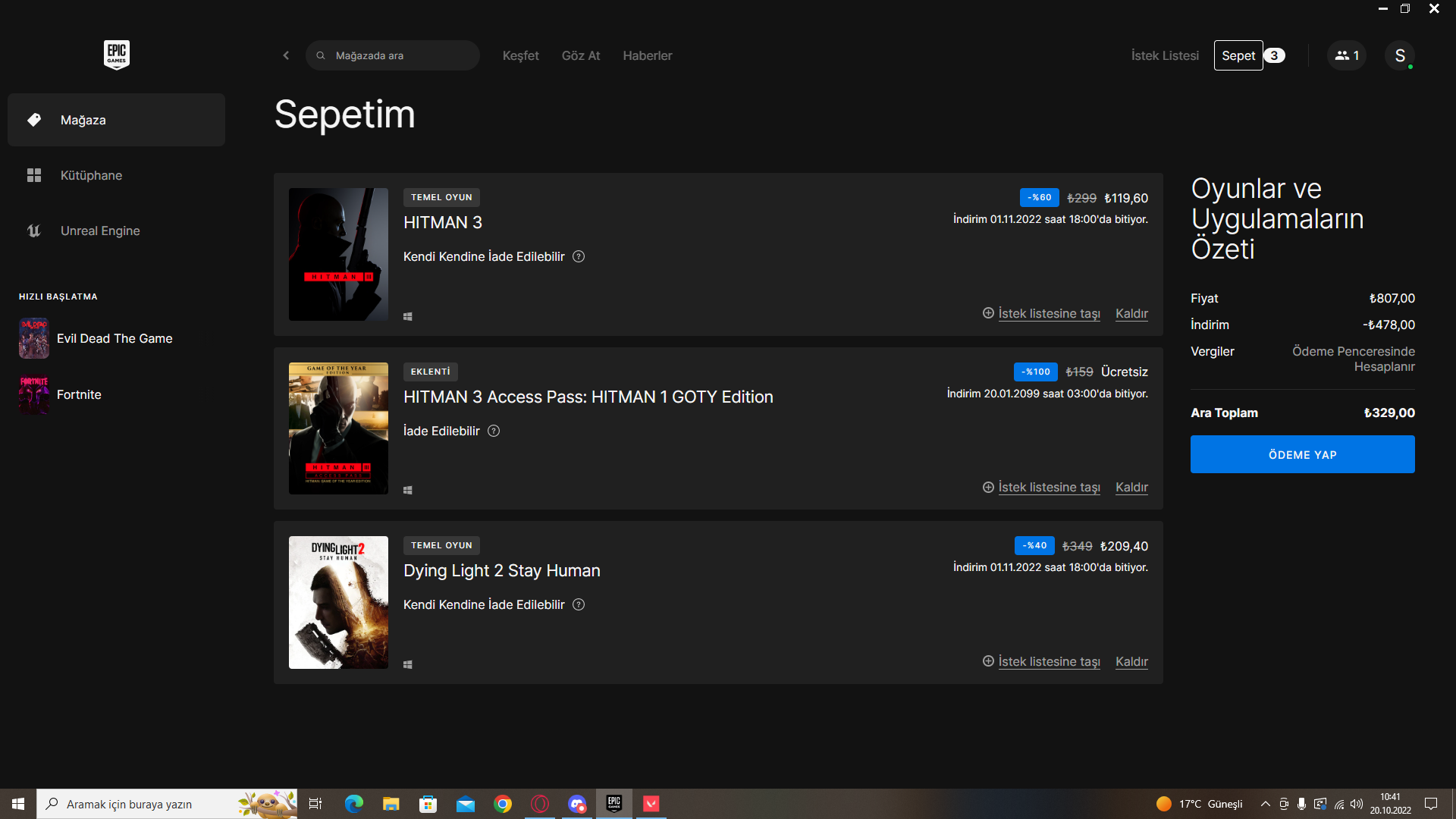Open the weather widget showing 17°C Güneşli
The width and height of the screenshot is (1456, 819).
tap(1200, 804)
